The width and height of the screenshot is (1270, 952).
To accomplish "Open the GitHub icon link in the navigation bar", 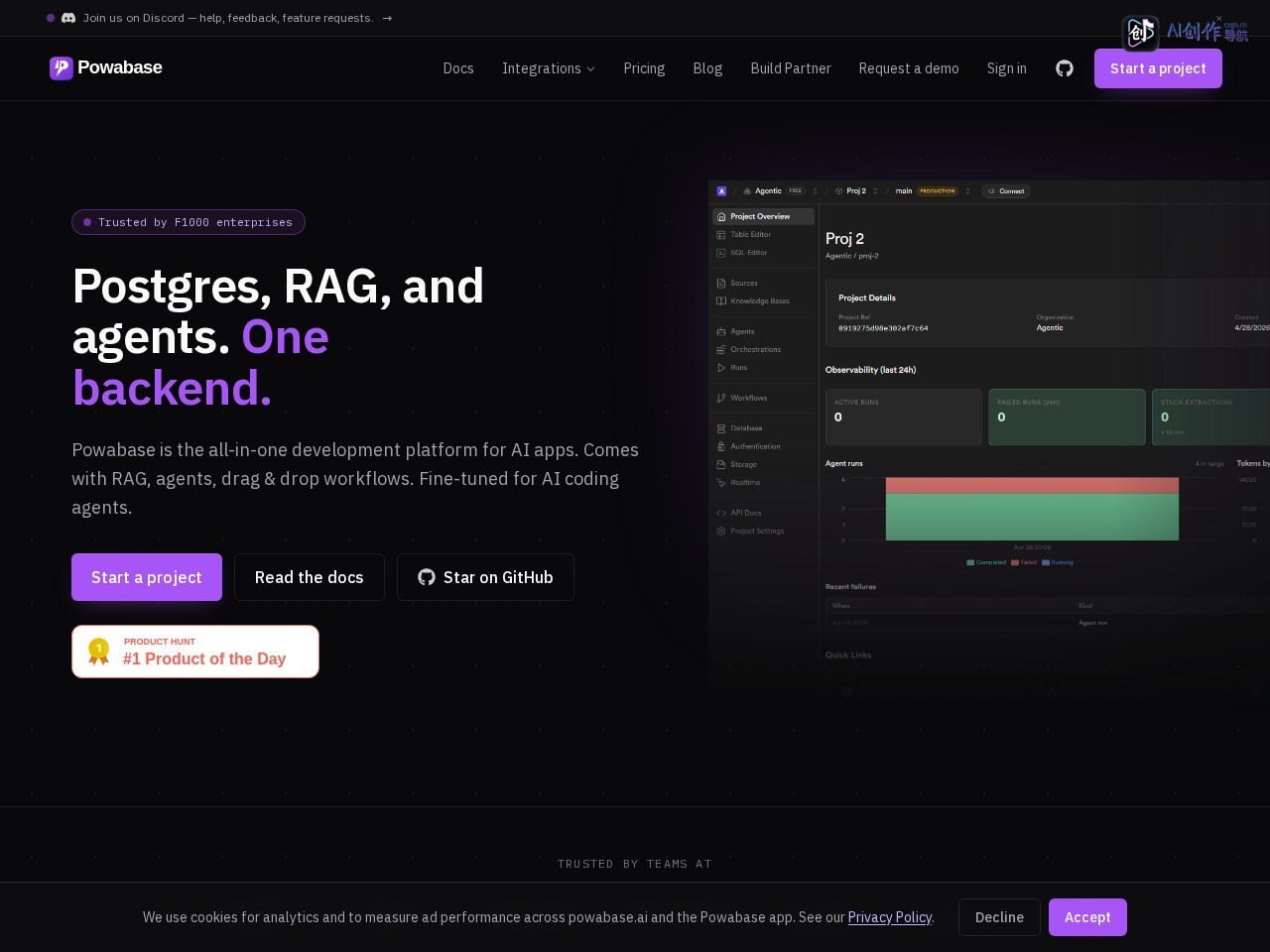I will tap(1065, 68).
